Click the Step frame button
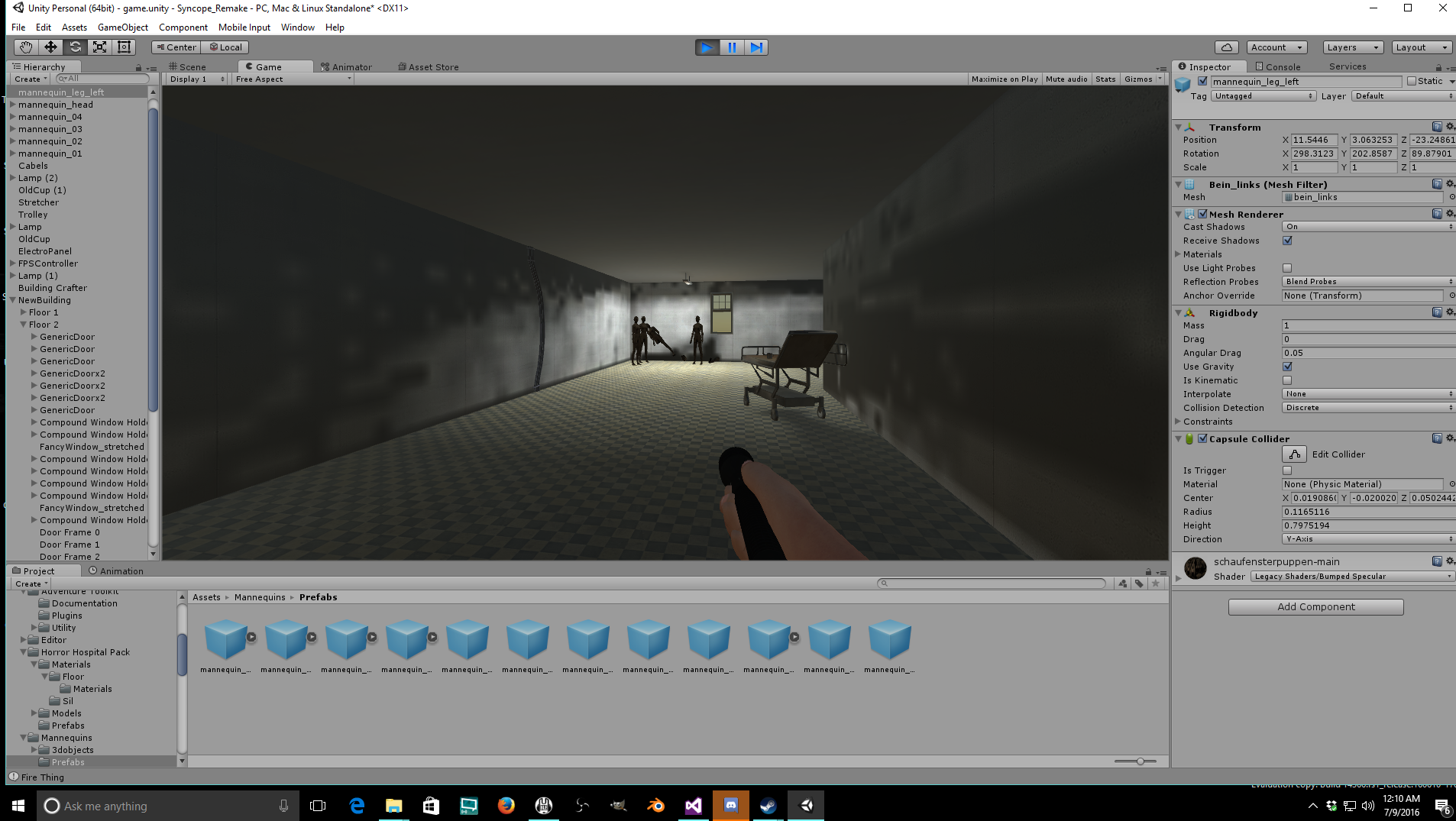 [756, 47]
